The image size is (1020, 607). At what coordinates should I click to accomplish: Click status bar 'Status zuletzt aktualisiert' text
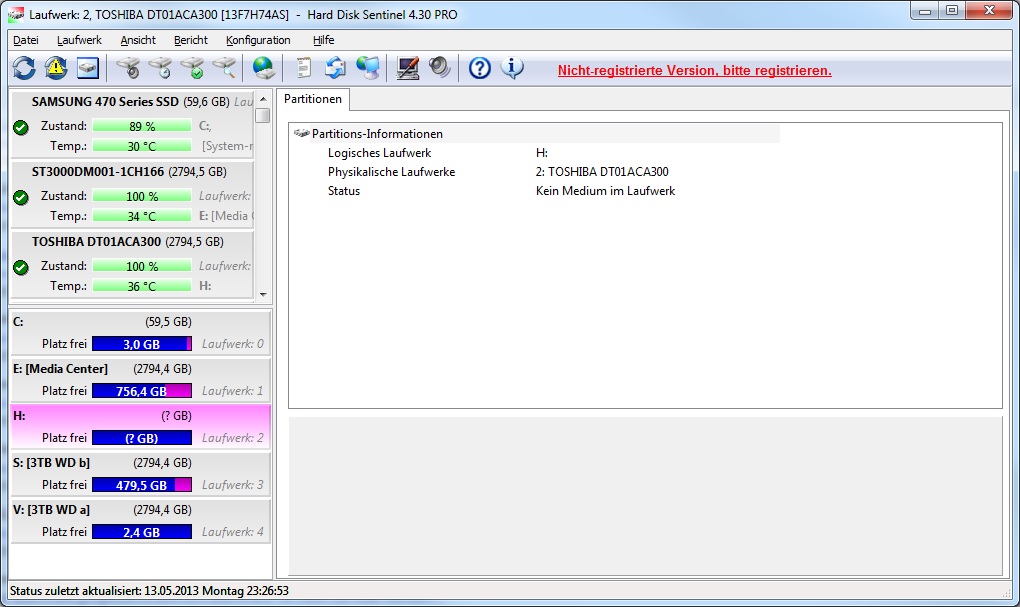coord(149,591)
